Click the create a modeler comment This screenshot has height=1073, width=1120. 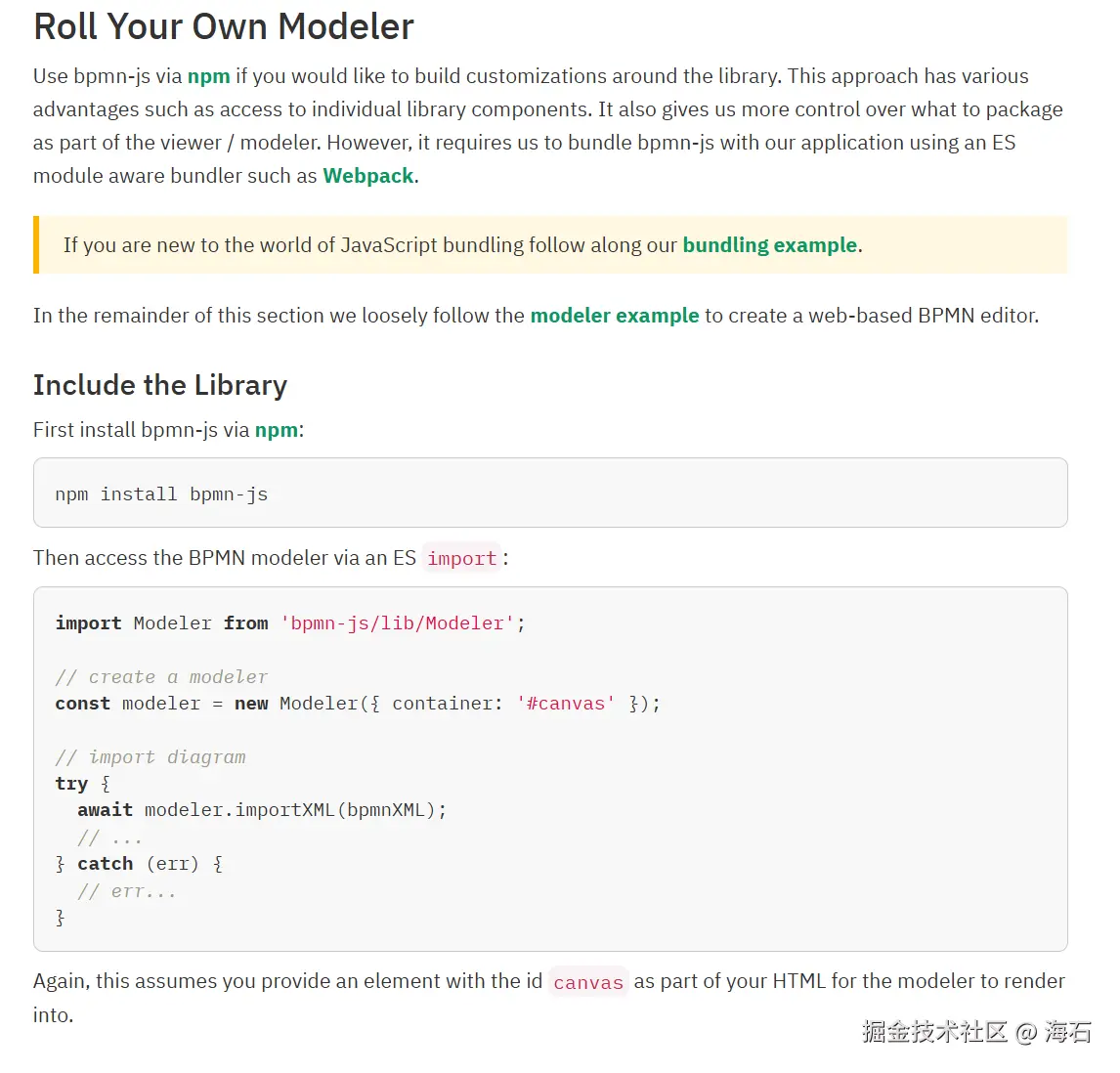pos(161,677)
